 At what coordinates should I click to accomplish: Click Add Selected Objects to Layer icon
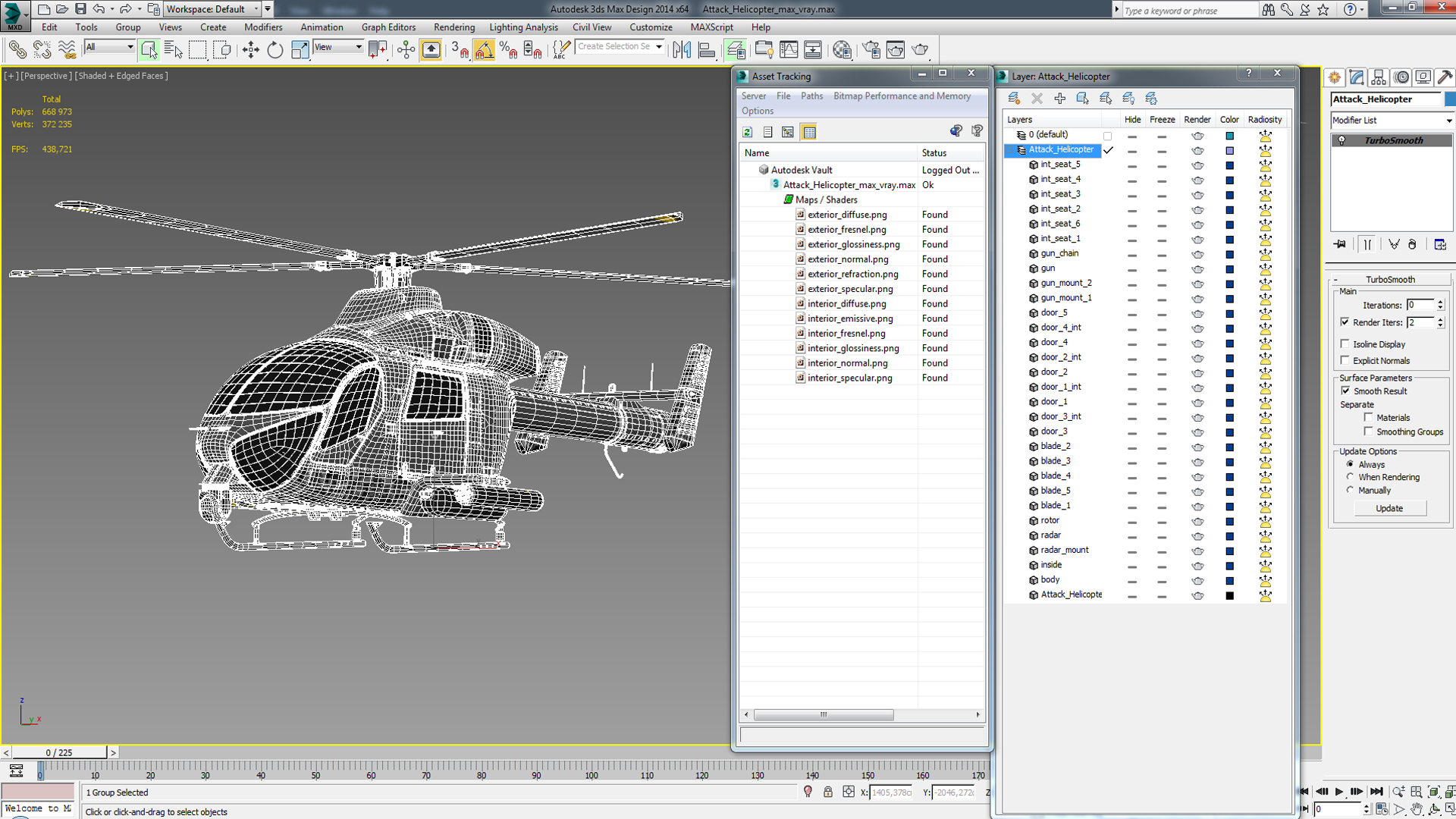coord(1059,99)
